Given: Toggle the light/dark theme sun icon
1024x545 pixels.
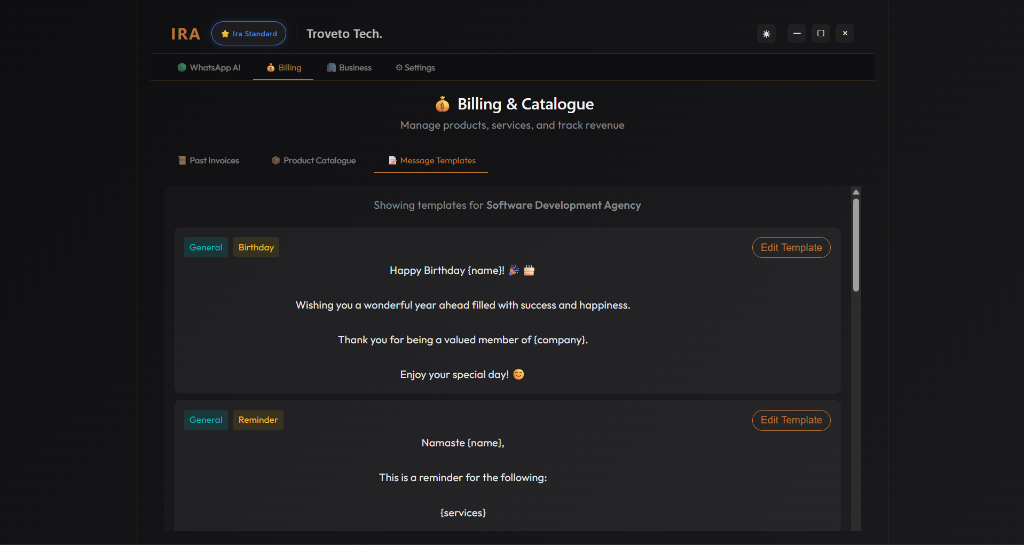Looking at the screenshot, I should pyautogui.click(x=767, y=33).
